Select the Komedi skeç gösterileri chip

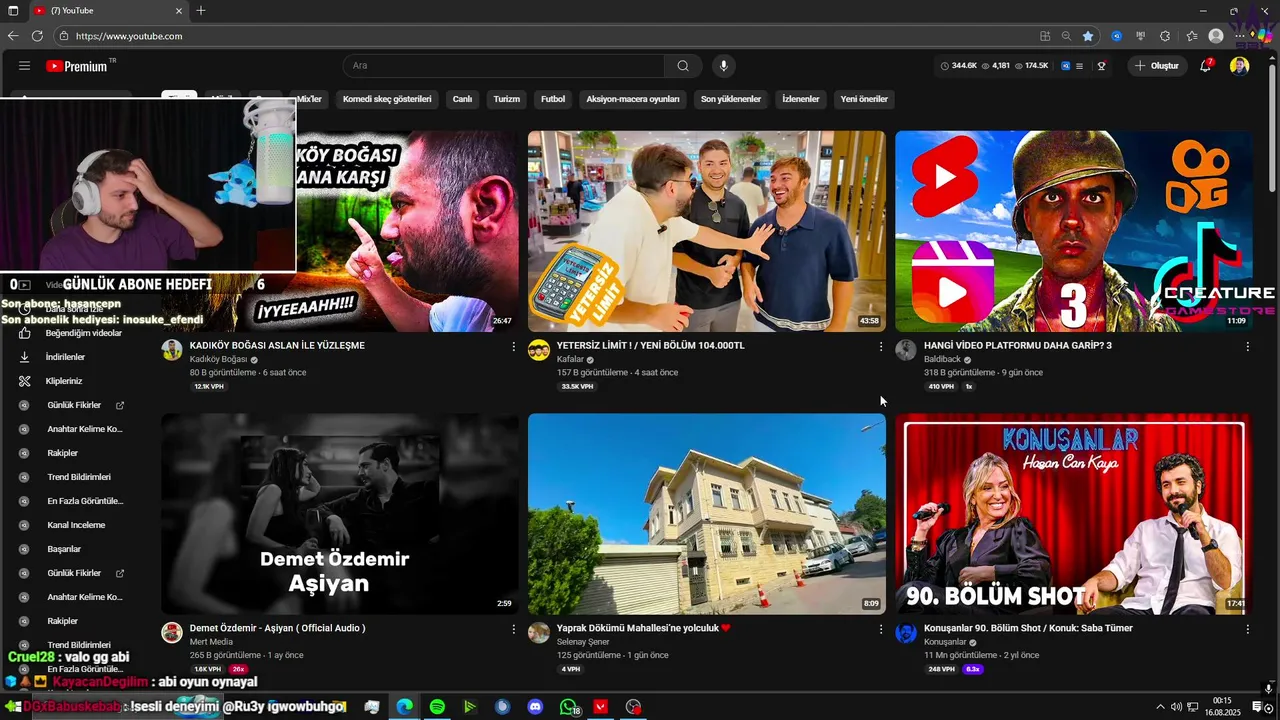(x=387, y=99)
